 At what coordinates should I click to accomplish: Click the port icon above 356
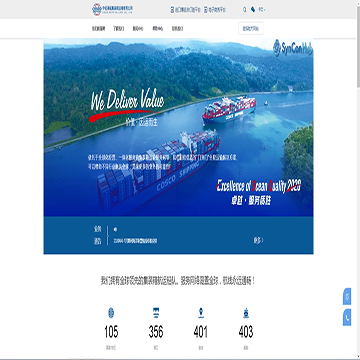click(156, 313)
